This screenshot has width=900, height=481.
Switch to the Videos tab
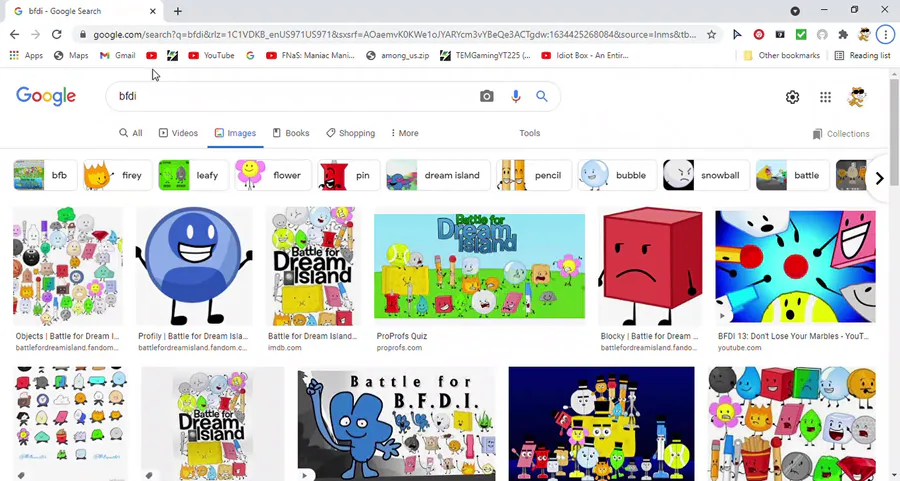click(178, 133)
